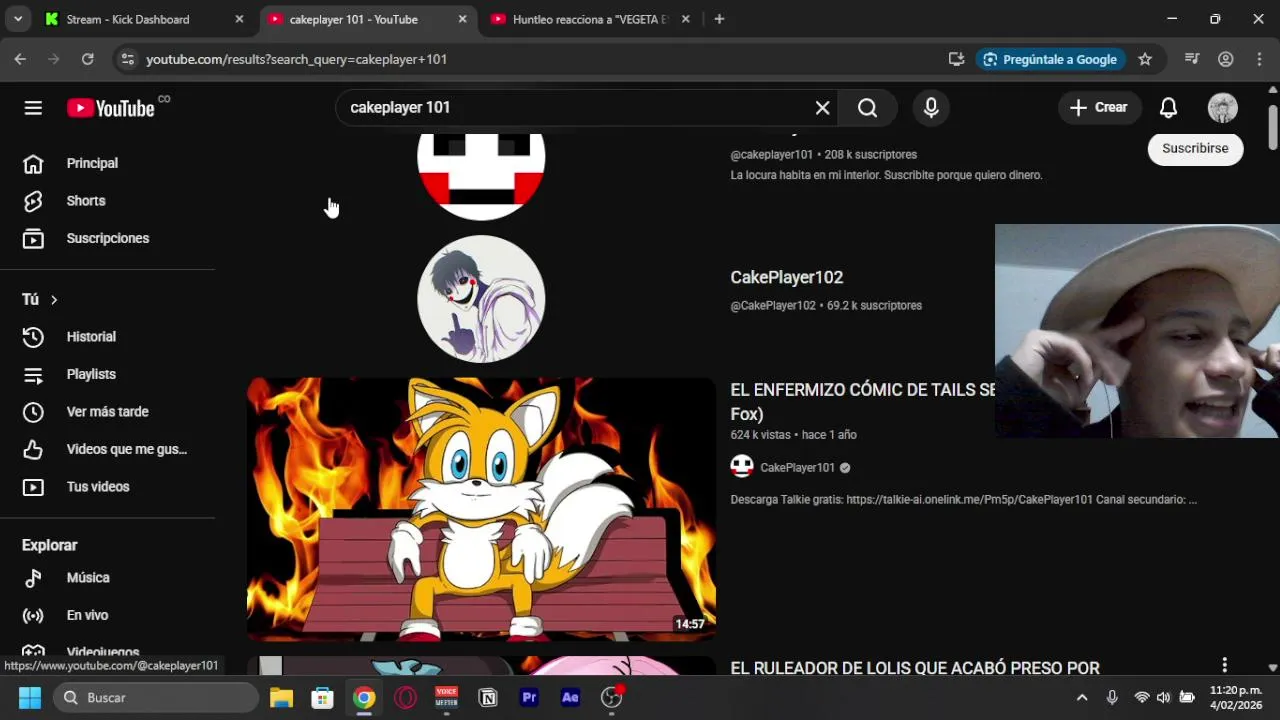Viewport: 1280px width, 720px height.
Task: Open Chrome profile icon
Action: tap(1225, 59)
